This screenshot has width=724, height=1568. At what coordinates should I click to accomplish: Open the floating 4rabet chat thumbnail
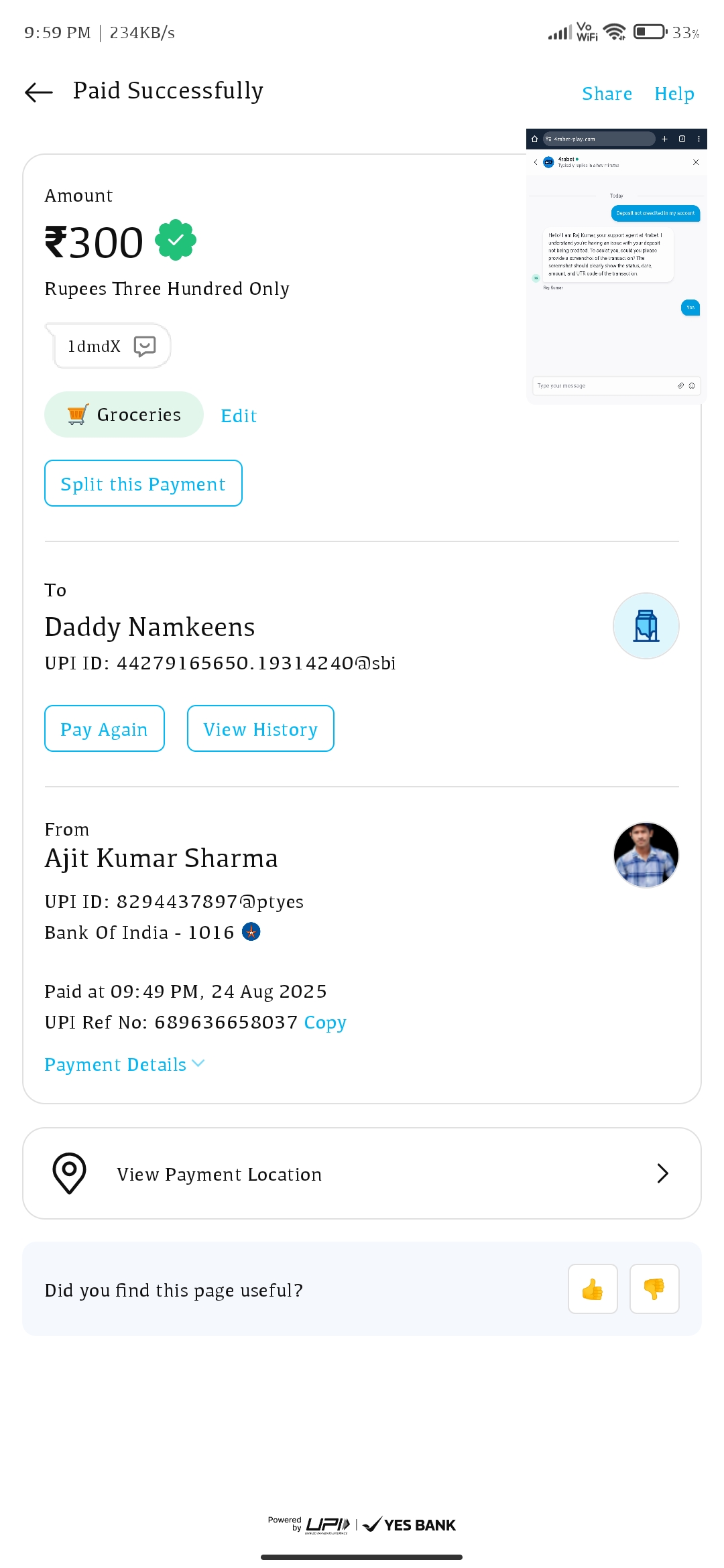[x=616, y=266]
